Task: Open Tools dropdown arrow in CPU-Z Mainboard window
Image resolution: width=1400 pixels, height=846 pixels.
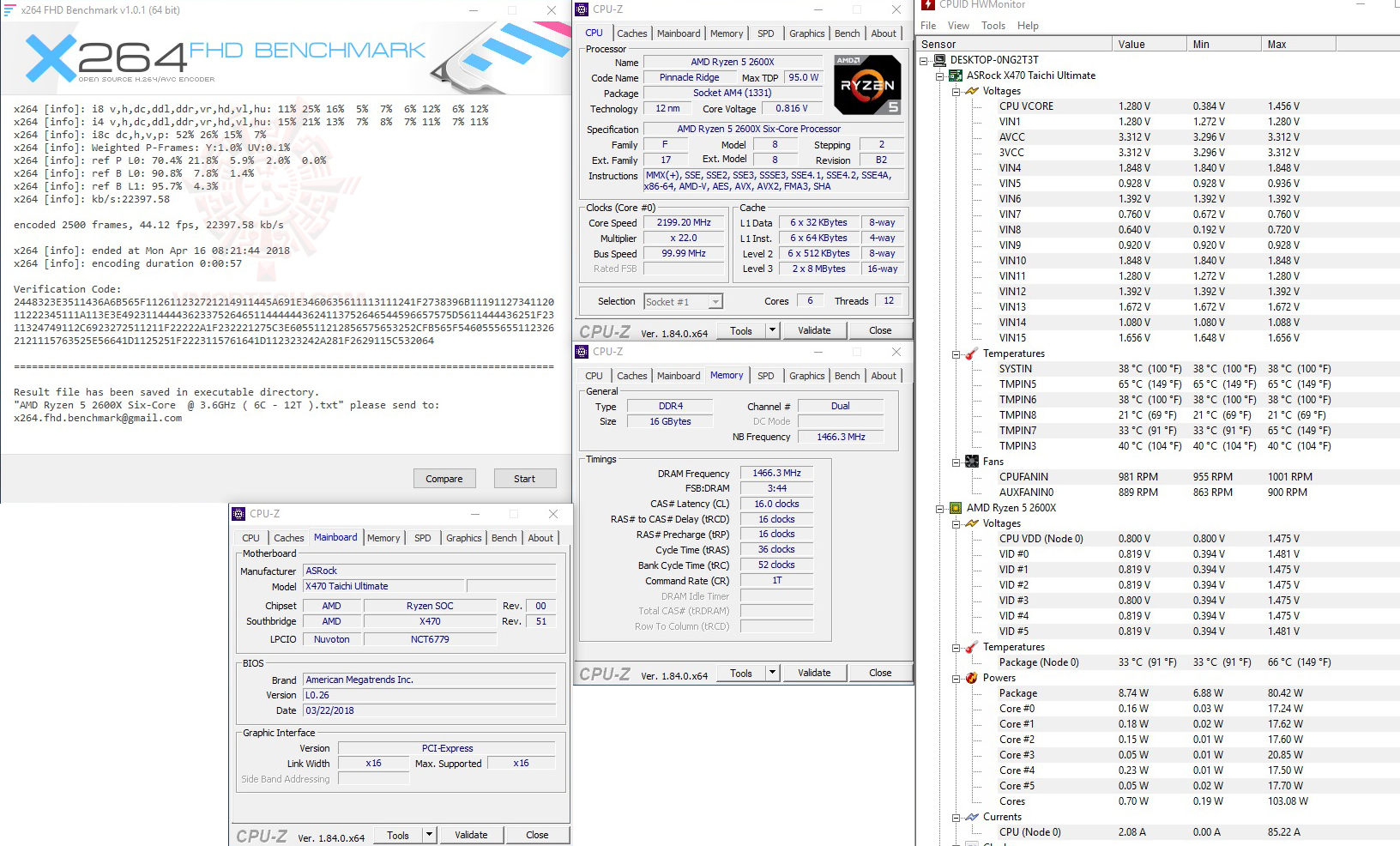Action: 429,835
